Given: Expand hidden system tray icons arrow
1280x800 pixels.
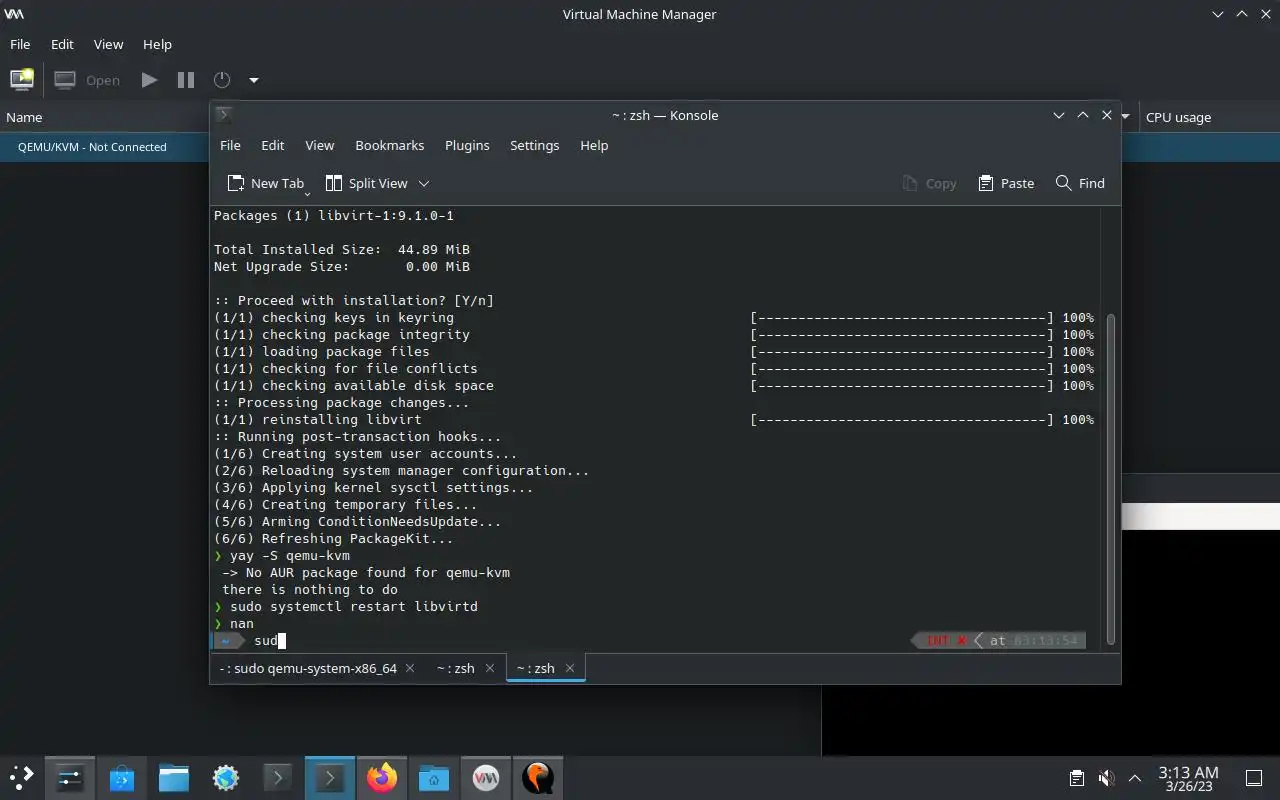Looking at the screenshot, I should tap(1135, 778).
